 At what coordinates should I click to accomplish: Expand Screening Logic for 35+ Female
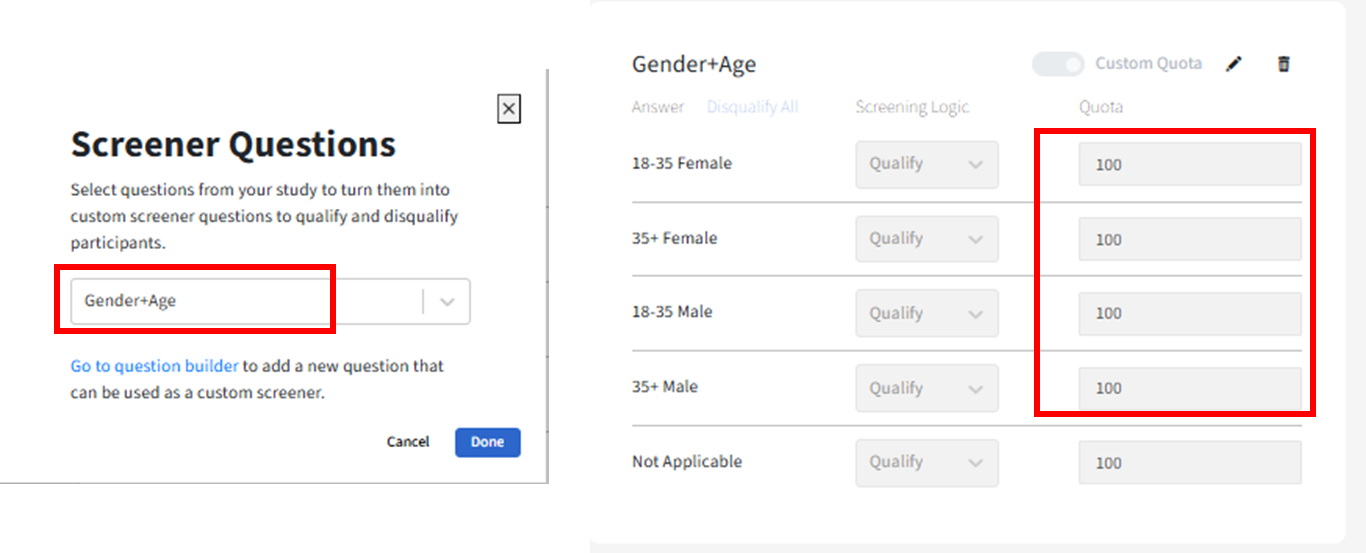coord(926,239)
